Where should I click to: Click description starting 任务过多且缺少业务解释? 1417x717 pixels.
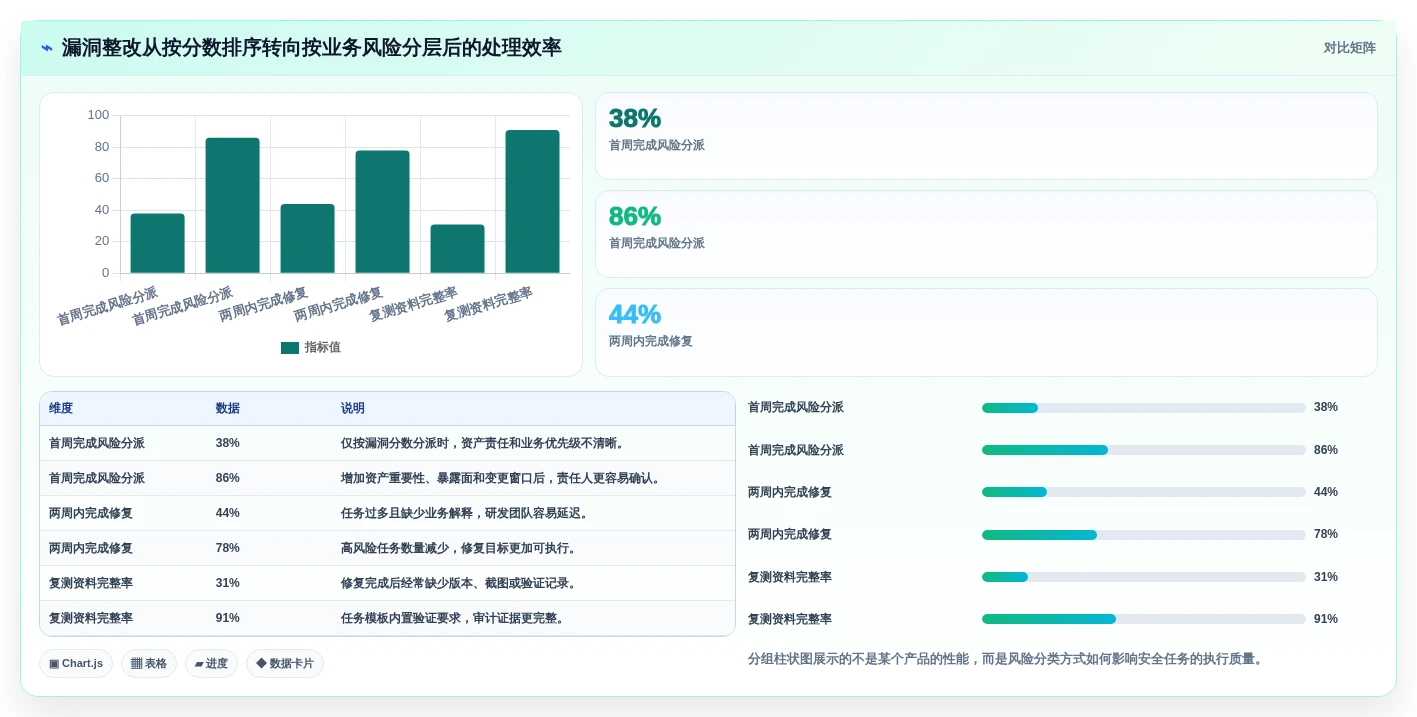(467, 514)
